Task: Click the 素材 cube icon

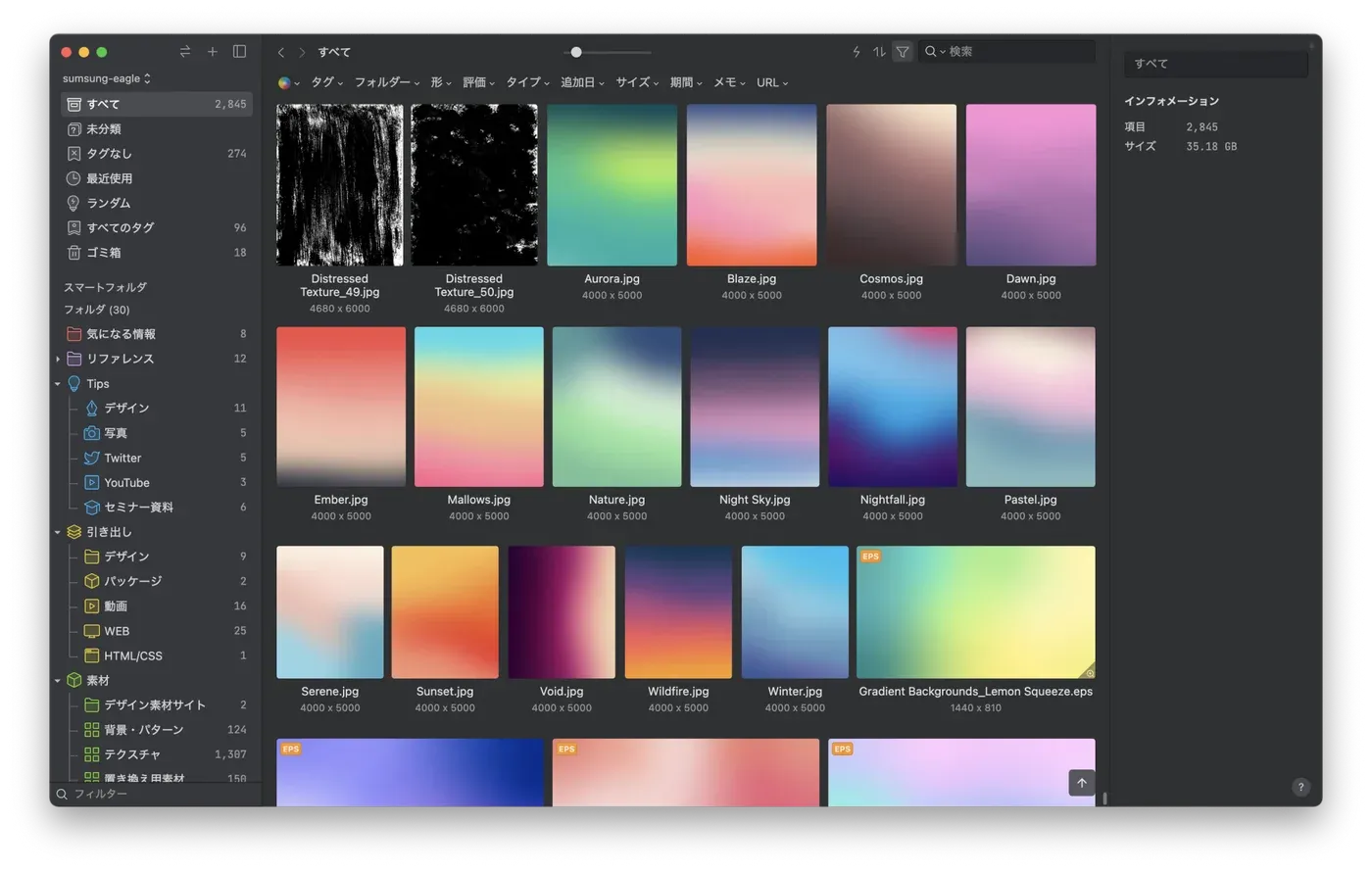Action: coord(73,680)
